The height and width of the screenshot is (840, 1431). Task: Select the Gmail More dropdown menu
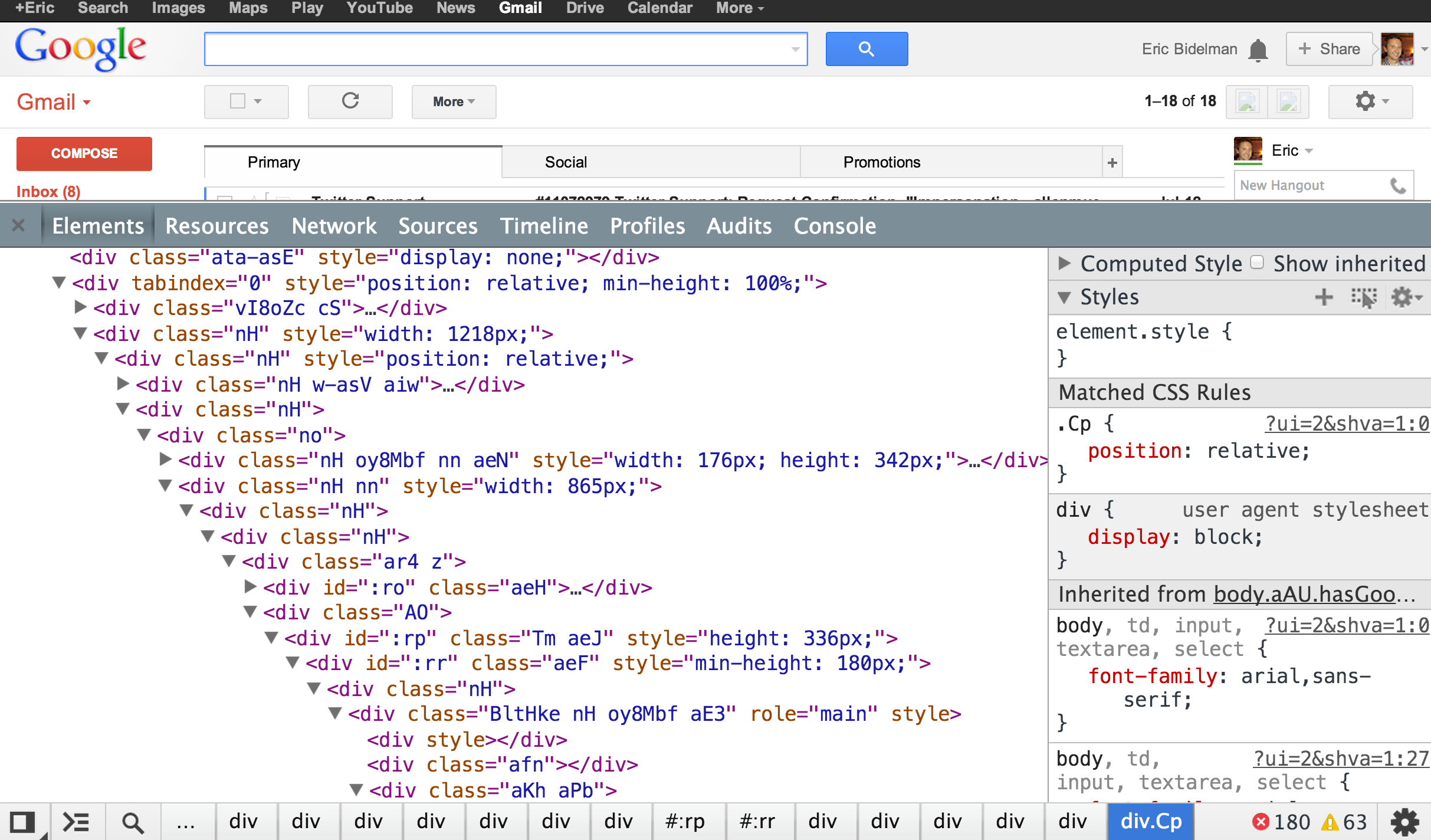click(x=453, y=100)
